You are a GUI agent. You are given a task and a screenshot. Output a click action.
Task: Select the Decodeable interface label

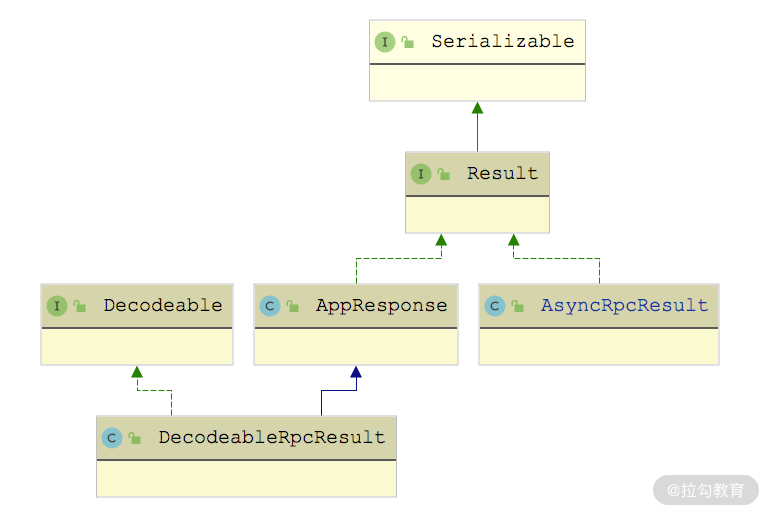pyautogui.click(x=163, y=306)
